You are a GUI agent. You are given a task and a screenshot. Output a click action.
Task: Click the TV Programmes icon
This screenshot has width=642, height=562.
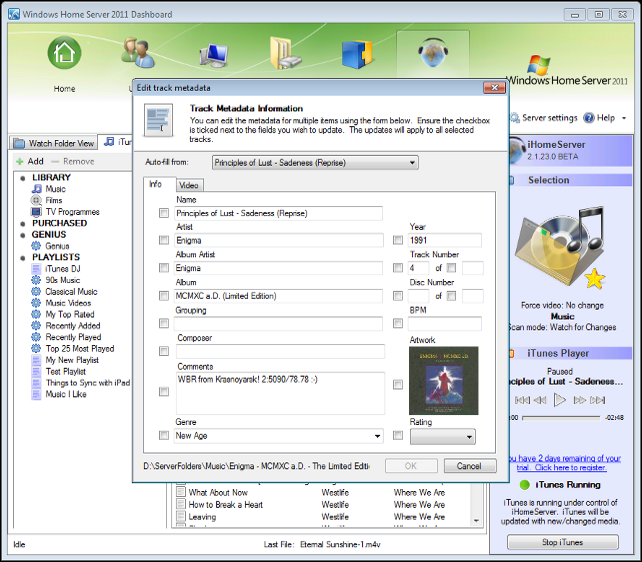pyautogui.click(x=36, y=212)
